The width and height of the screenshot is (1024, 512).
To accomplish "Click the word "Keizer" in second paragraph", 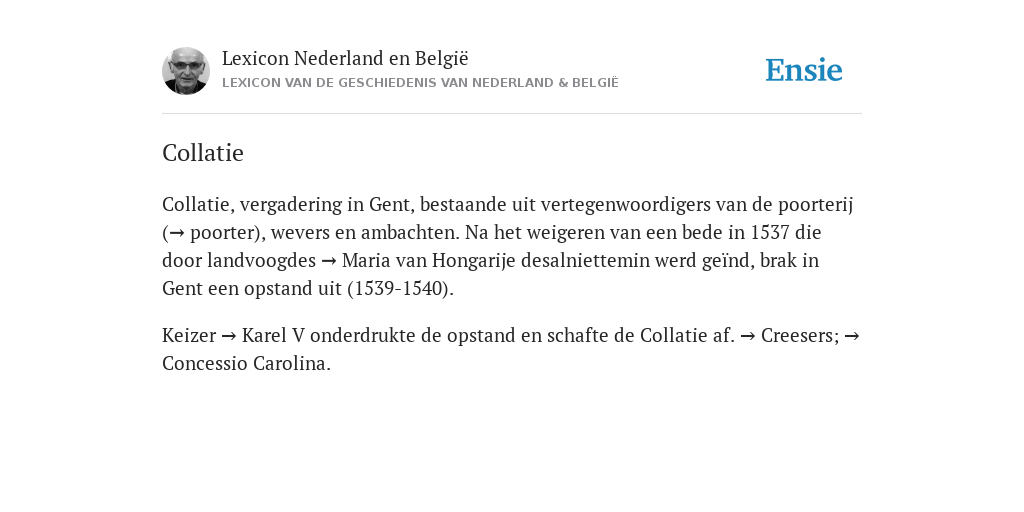I will coord(189,335).
